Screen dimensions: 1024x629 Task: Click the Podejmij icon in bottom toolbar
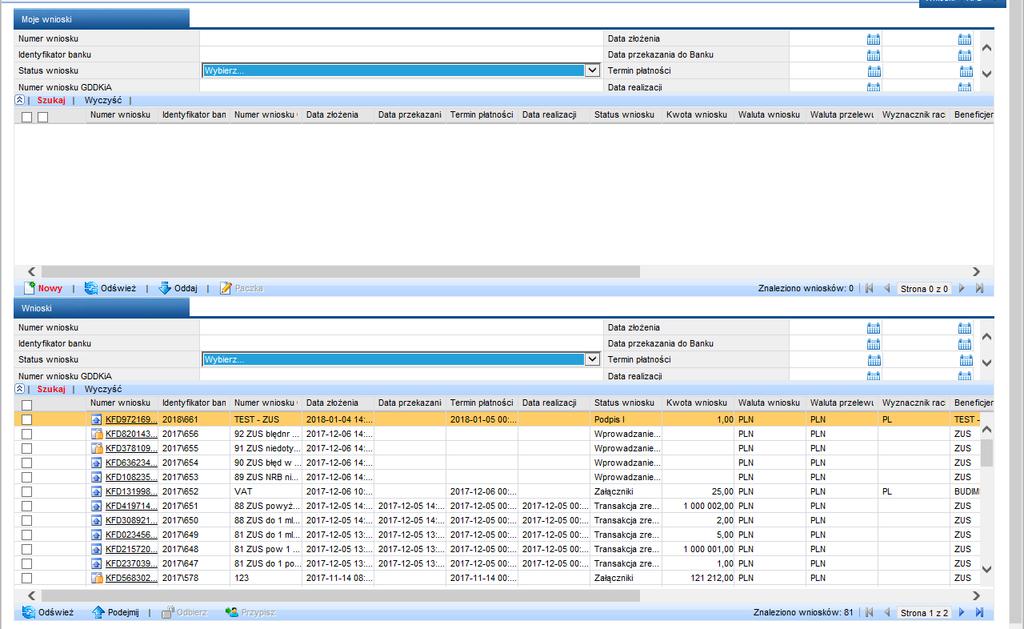98,612
